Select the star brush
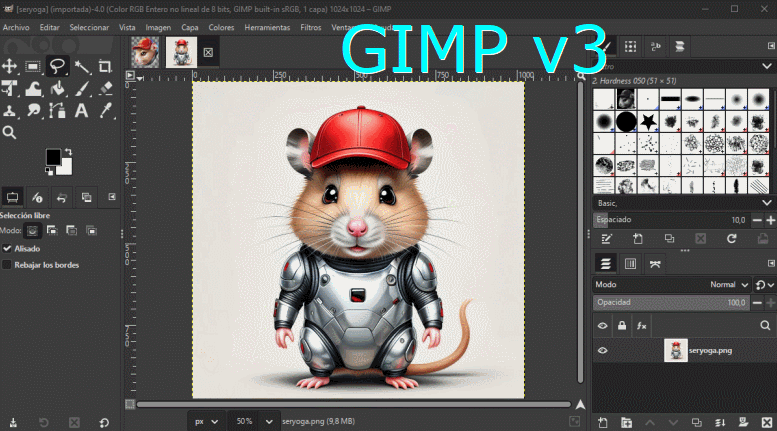Screen dimensions: 777x431 pyautogui.click(x=648, y=121)
